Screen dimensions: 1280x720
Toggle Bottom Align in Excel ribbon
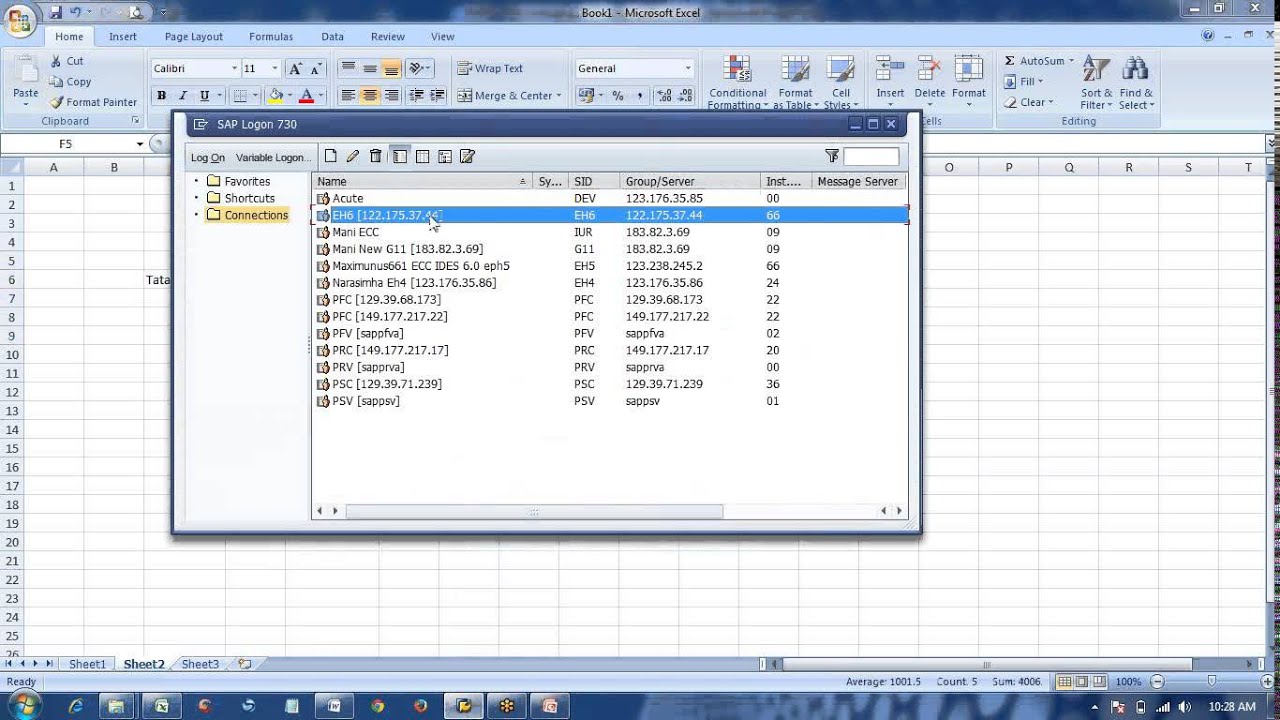[392, 69]
